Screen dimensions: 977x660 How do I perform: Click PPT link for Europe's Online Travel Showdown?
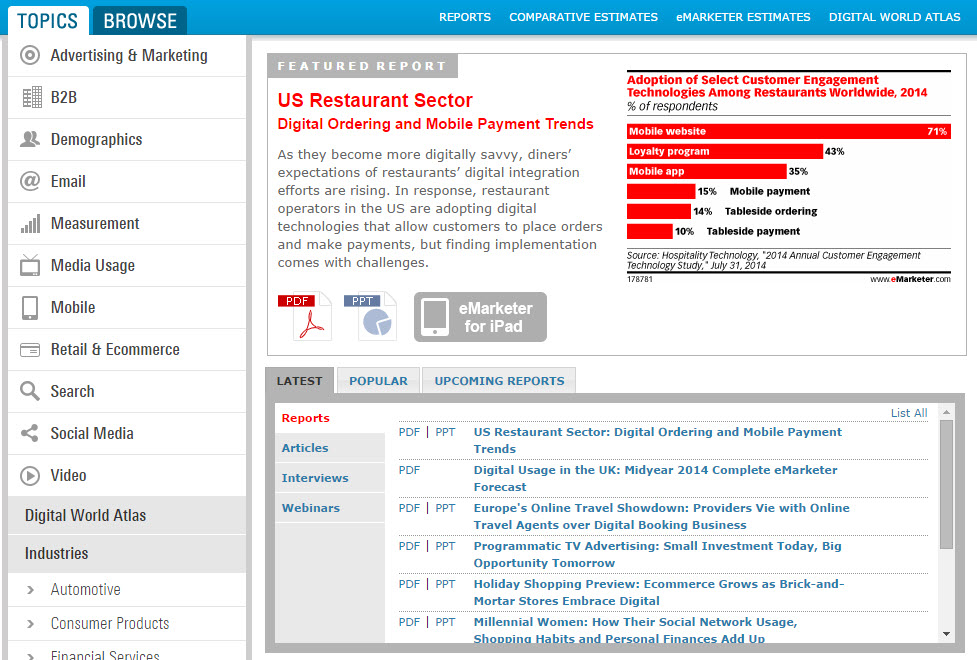pyautogui.click(x=446, y=508)
